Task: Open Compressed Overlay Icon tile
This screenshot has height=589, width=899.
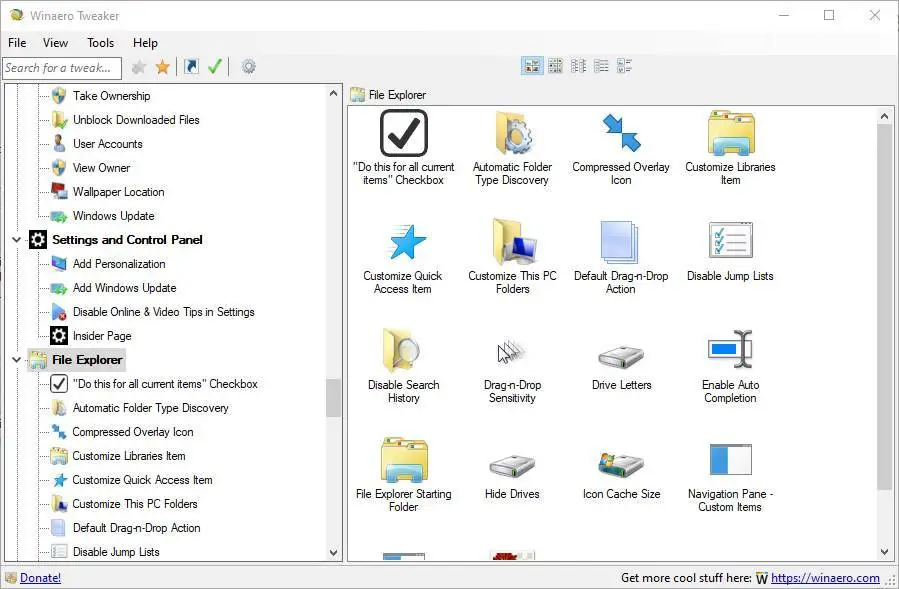Action: coord(621,148)
